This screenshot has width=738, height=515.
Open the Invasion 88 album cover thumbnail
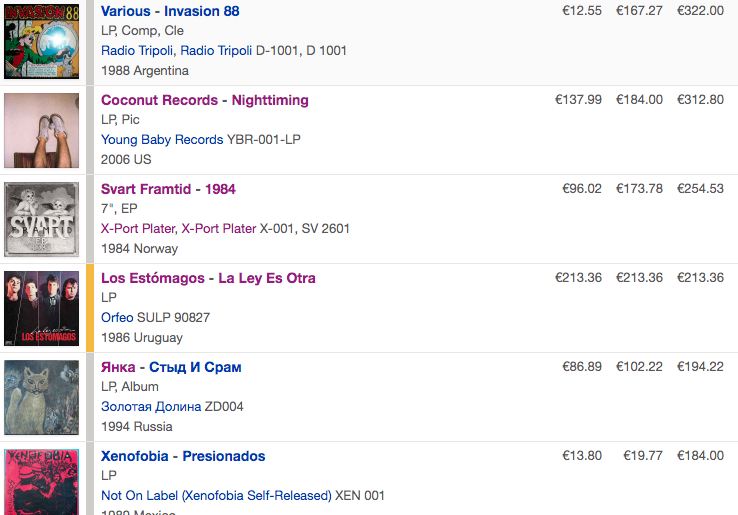click(41, 41)
